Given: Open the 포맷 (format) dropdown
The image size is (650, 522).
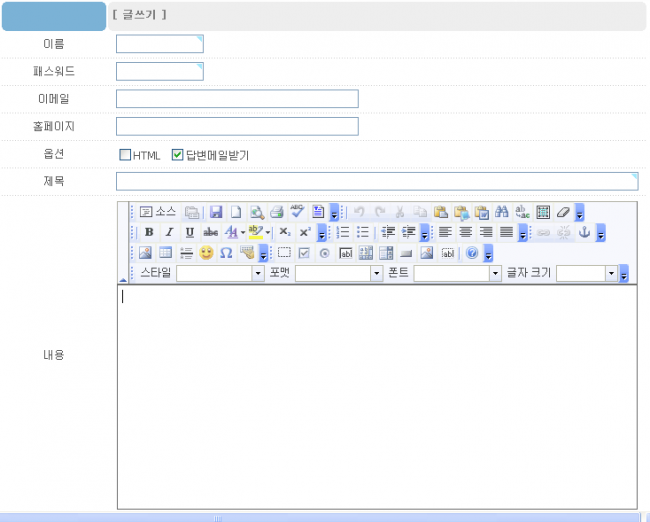Looking at the screenshot, I should point(377,273).
